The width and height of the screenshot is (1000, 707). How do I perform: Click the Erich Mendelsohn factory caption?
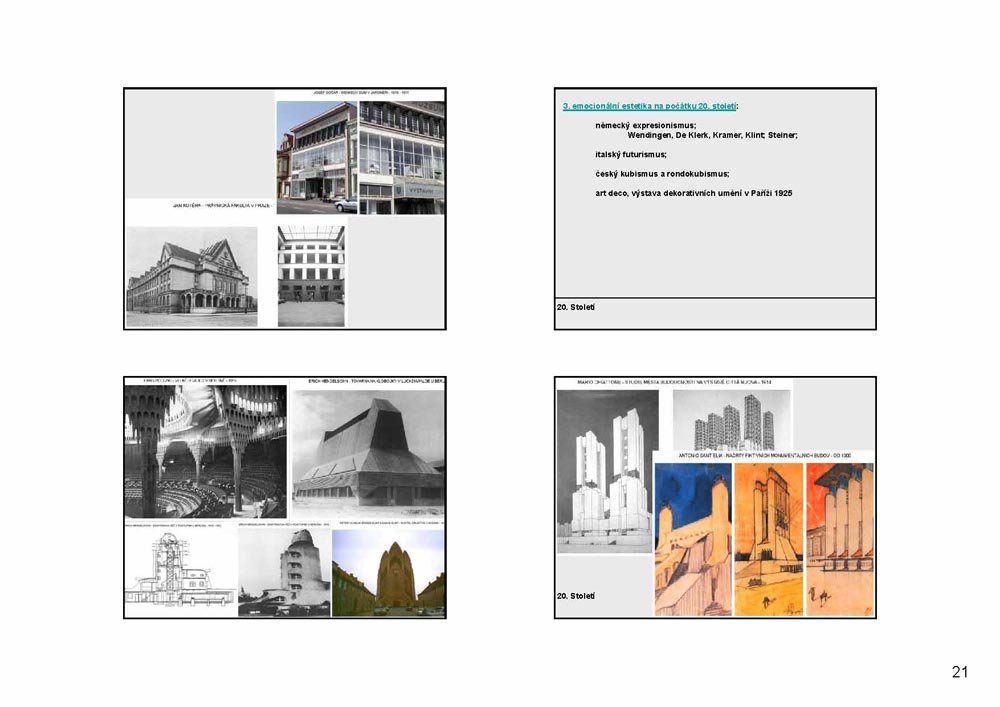point(376,381)
